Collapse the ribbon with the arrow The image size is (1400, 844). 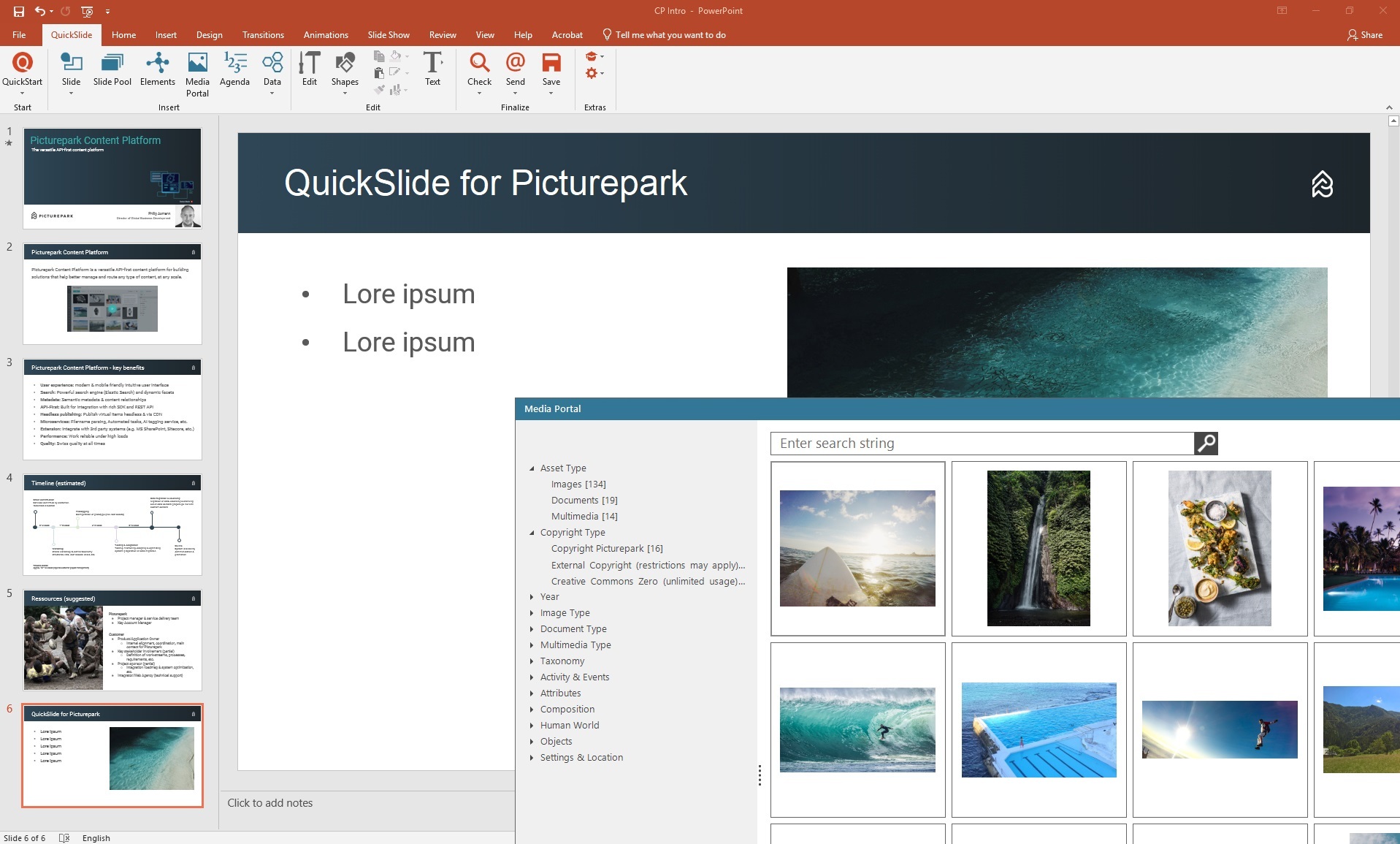pos(1389,107)
